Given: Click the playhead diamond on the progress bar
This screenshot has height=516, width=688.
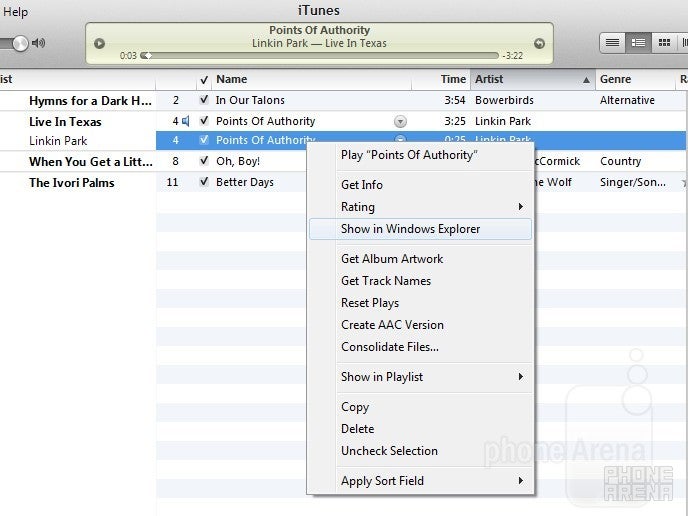Looking at the screenshot, I should (148, 56).
